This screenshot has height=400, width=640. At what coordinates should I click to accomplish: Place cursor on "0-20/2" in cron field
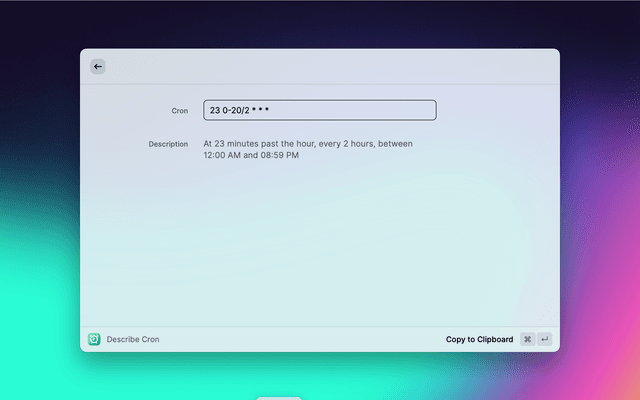click(x=236, y=110)
